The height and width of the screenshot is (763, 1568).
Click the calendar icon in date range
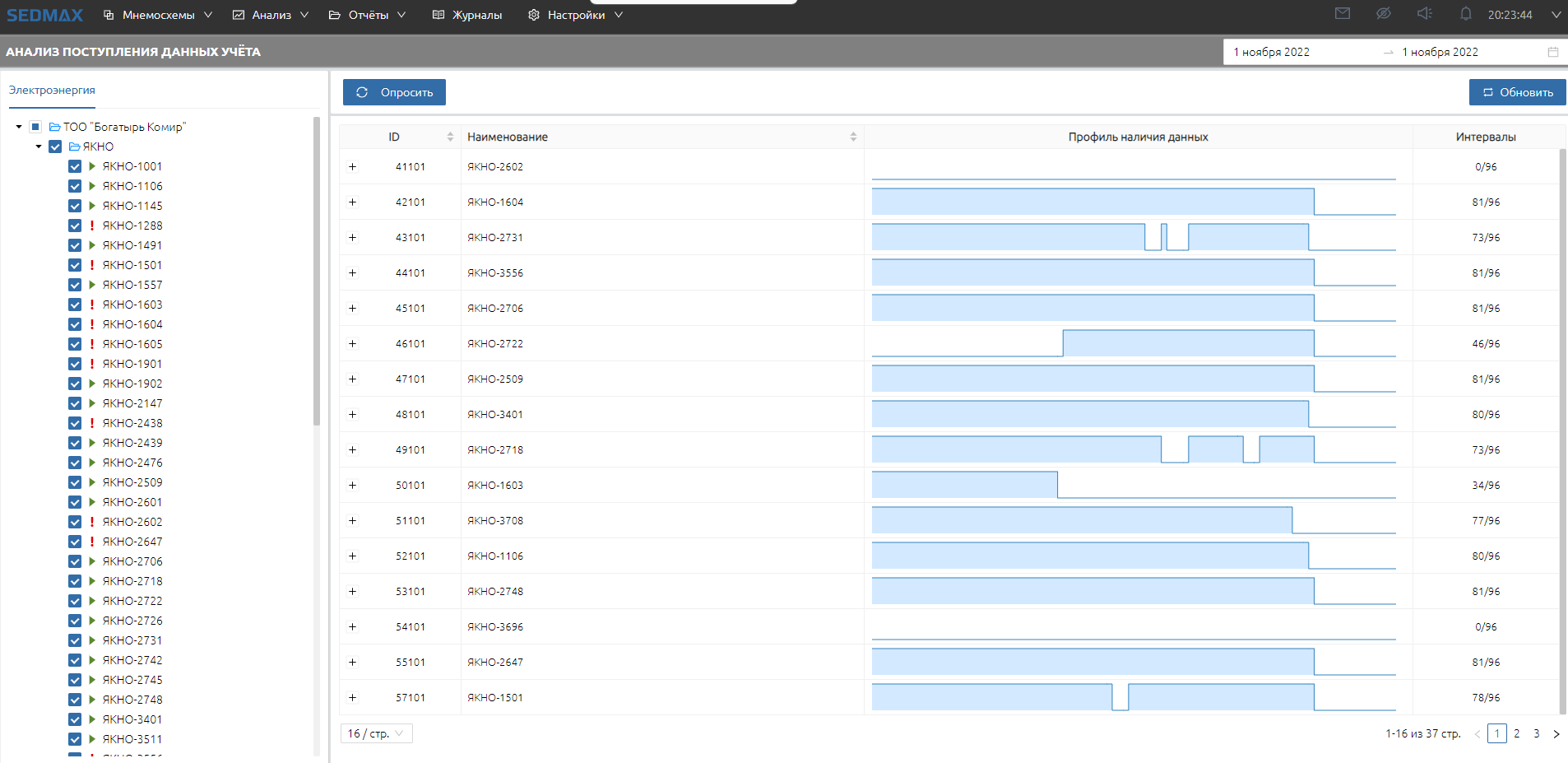[x=1553, y=52]
